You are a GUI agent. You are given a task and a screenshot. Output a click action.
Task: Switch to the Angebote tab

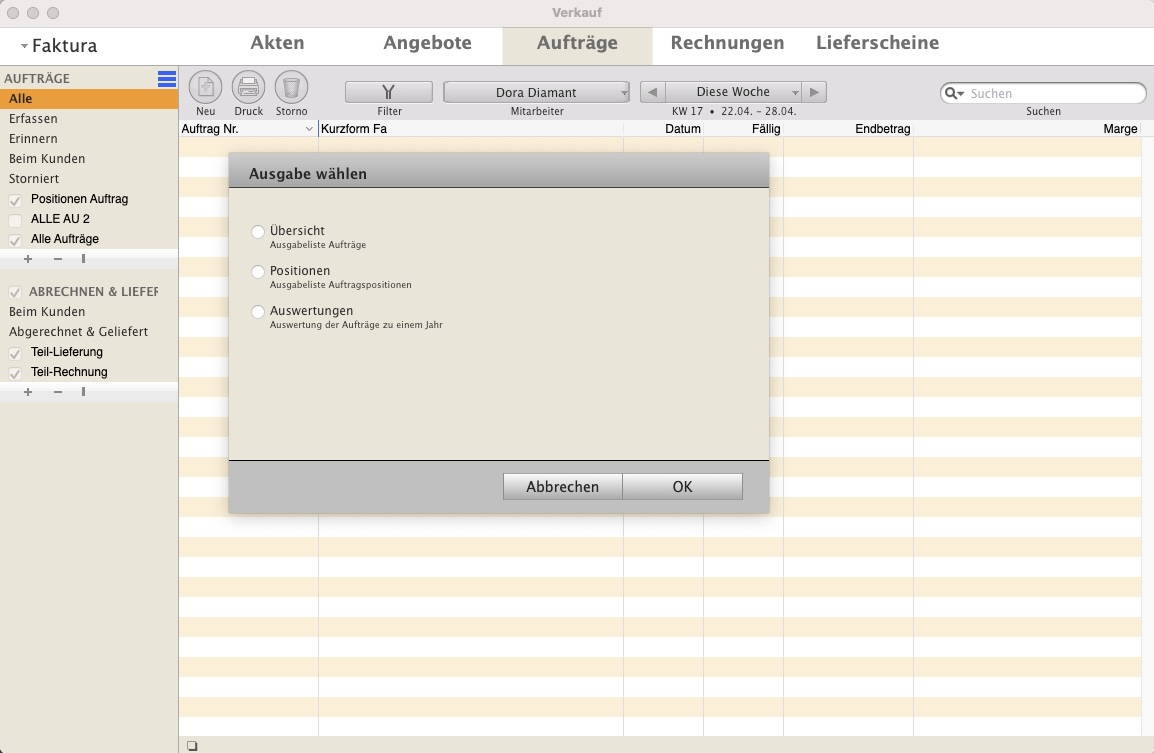pos(427,43)
